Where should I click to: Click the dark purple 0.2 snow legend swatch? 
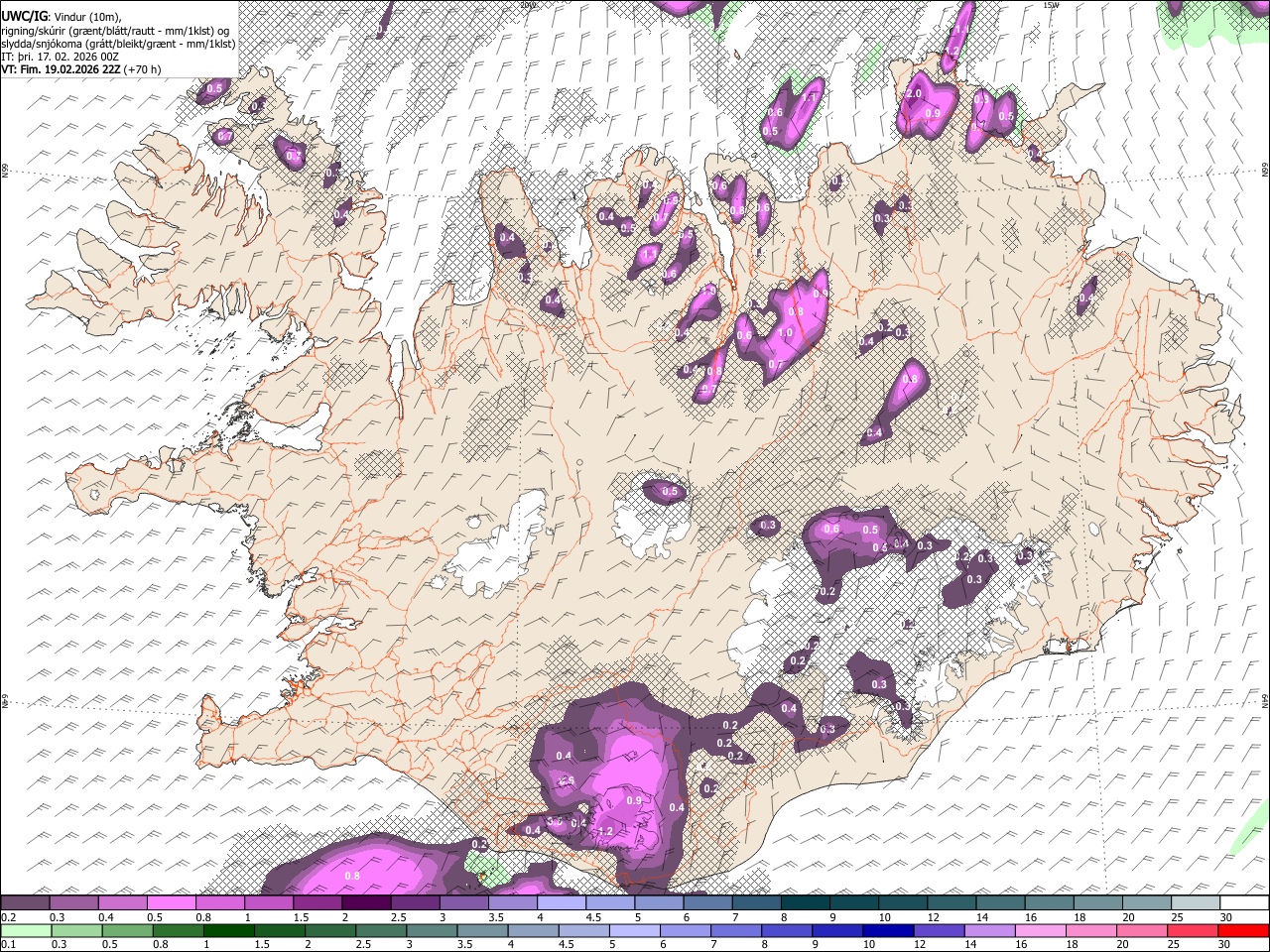tap(25, 903)
